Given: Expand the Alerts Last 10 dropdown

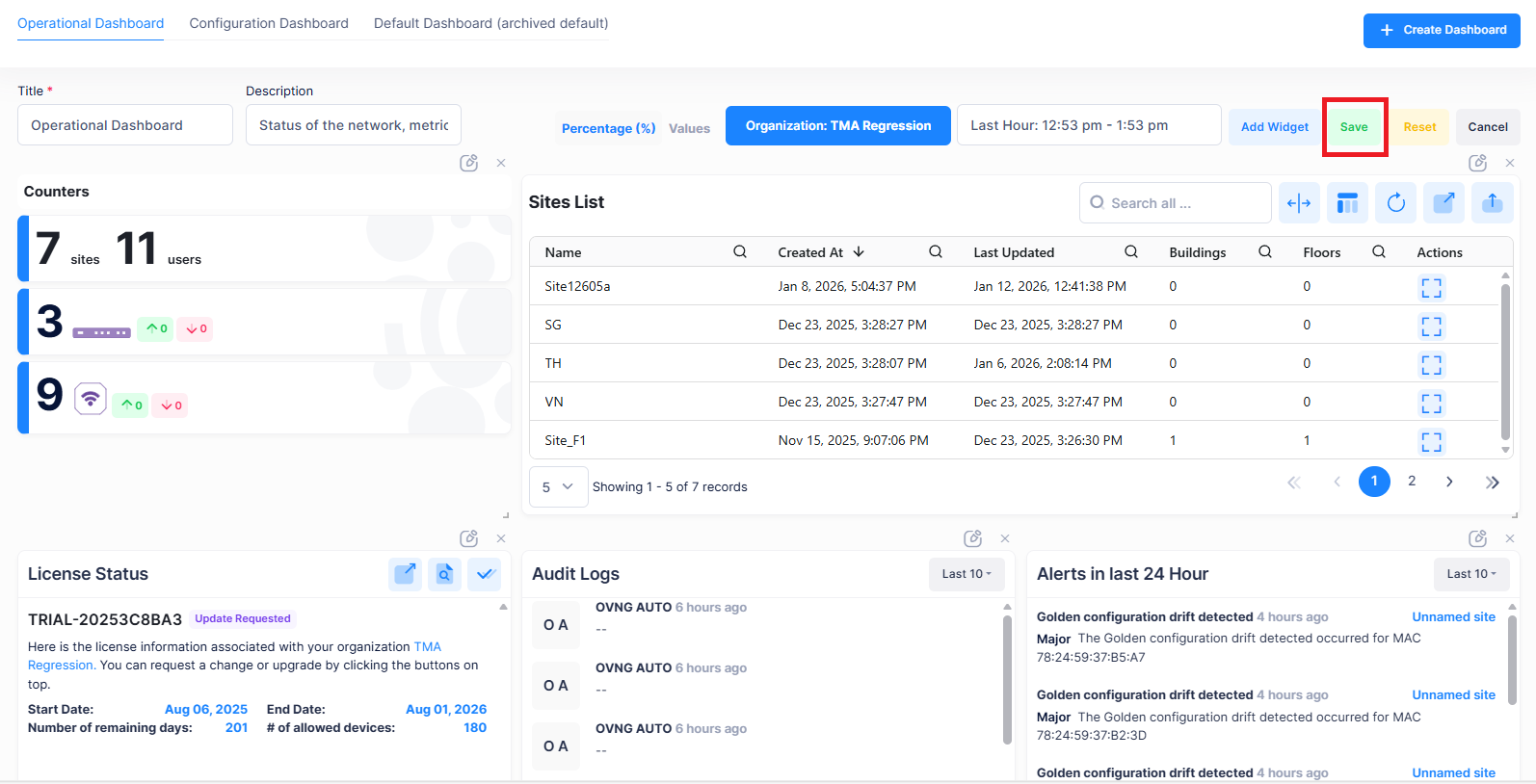Looking at the screenshot, I should (x=1470, y=574).
